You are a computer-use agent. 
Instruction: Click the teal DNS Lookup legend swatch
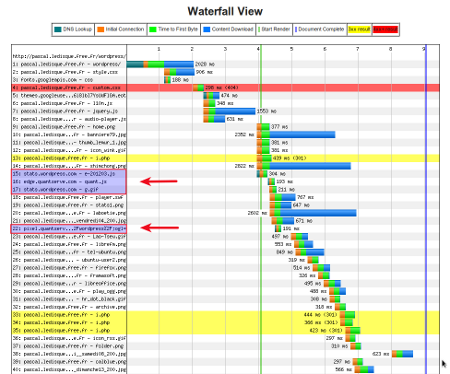[58, 29]
